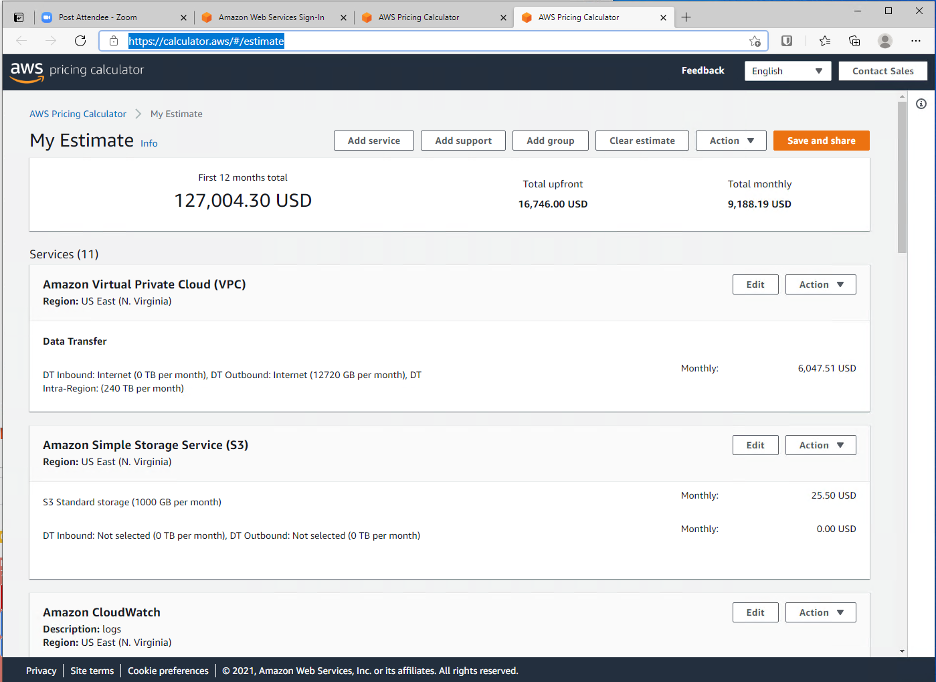The image size is (936, 682).
Task: Open the Privacy footer link
Action: coord(41,671)
